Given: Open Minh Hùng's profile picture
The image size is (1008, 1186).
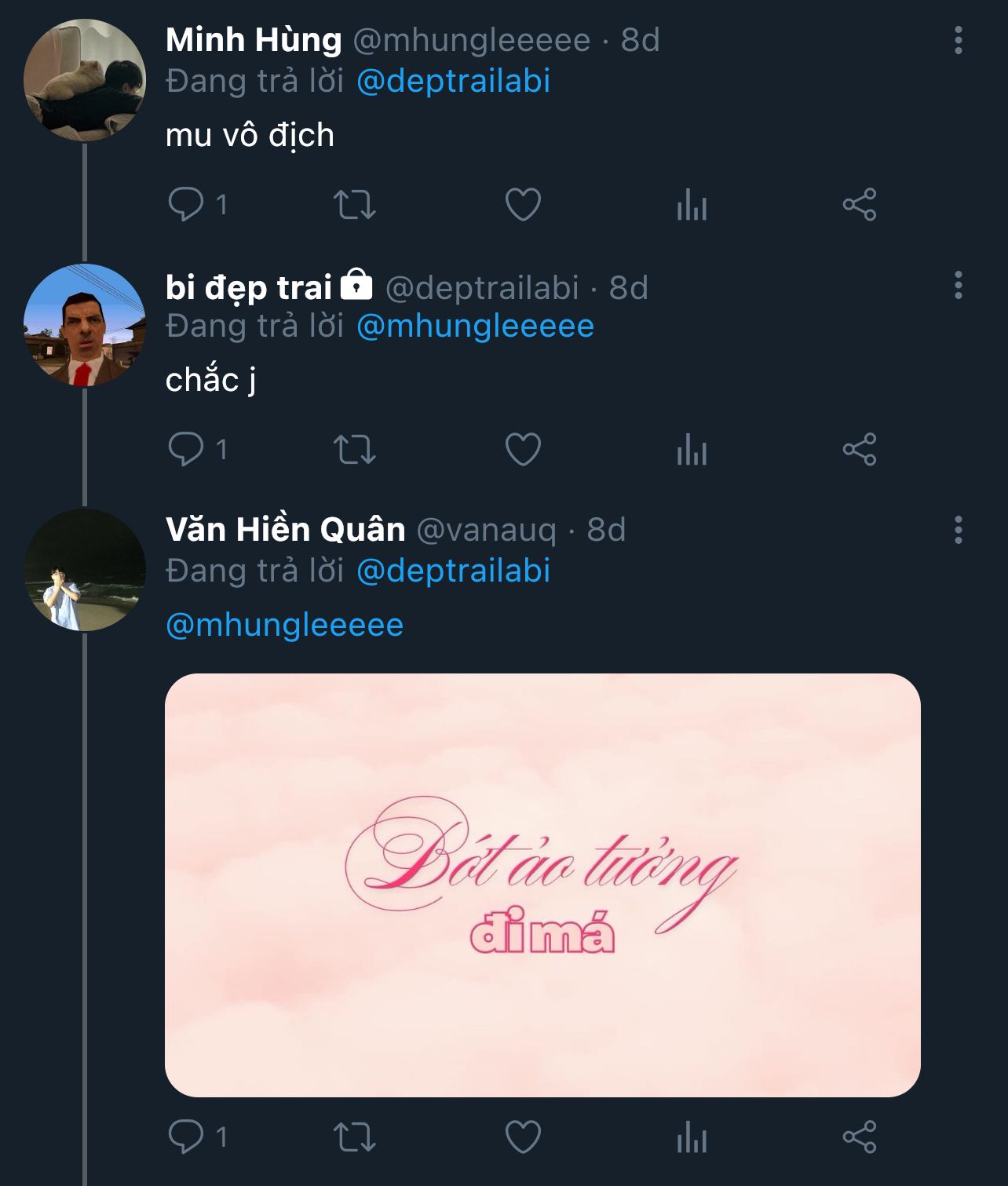Looking at the screenshot, I should click(85, 80).
